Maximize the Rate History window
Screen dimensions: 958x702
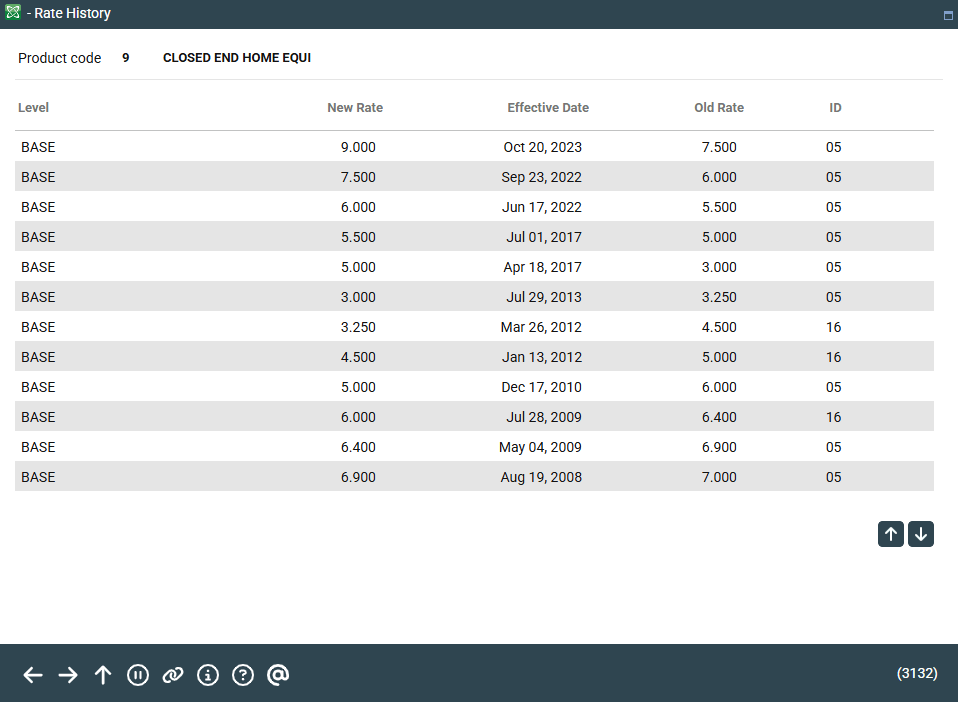pos(947,15)
